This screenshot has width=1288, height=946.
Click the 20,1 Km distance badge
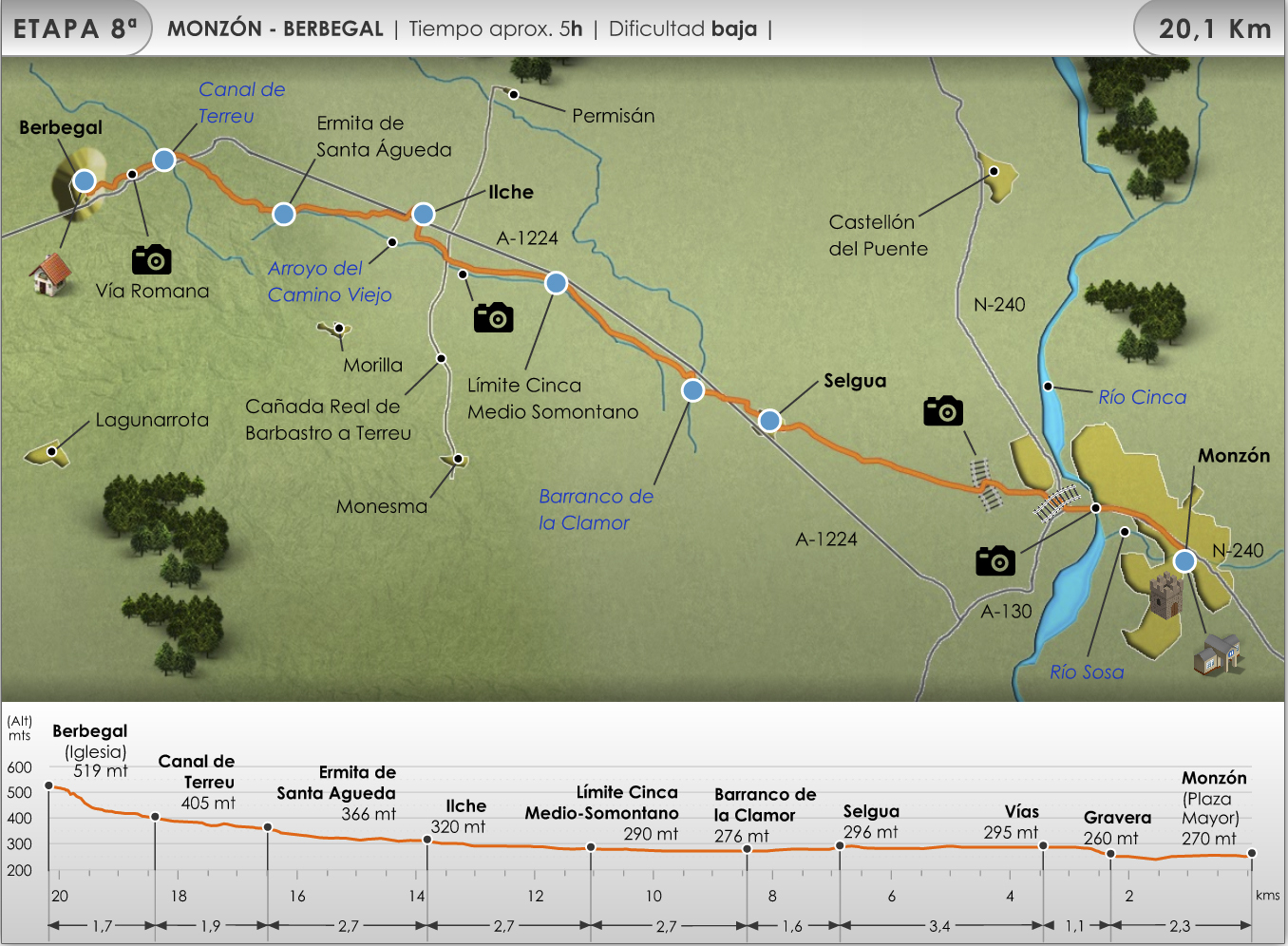coord(1214,28)
